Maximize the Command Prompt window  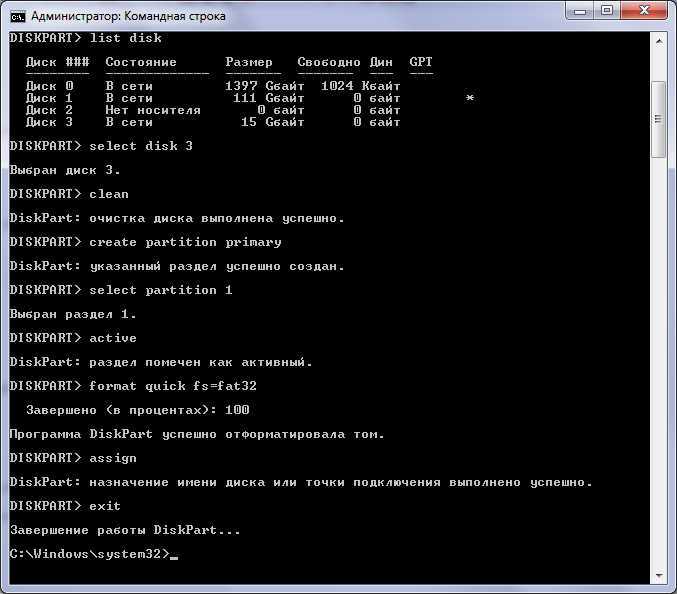point(607,11)
